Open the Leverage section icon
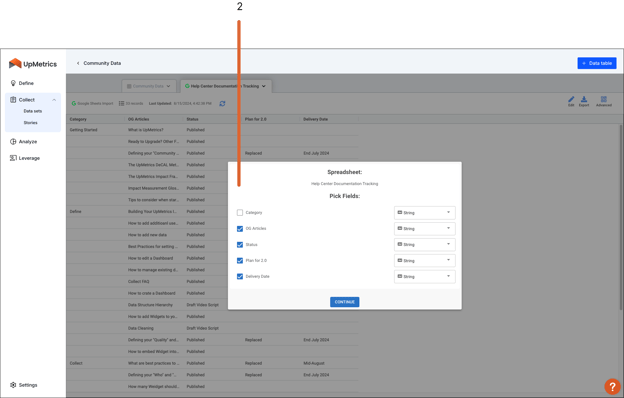Viewport: 624px width, 398px height. 13,158
